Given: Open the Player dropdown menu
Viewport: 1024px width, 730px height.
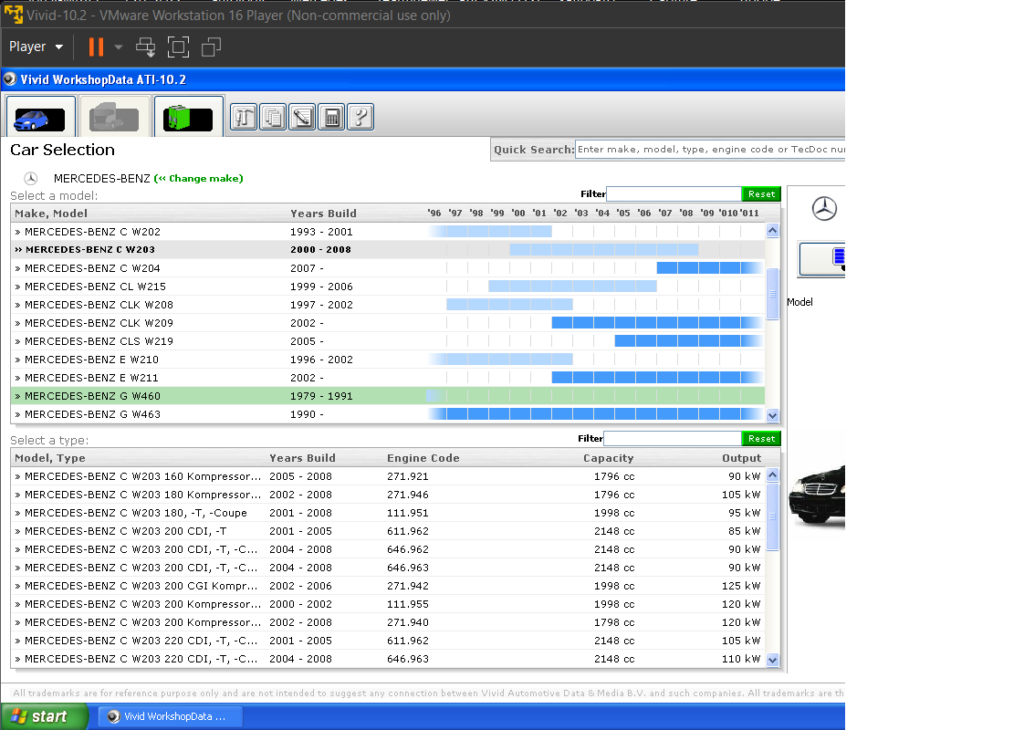Looking at the screenshot, I should [x=36, y=47].
